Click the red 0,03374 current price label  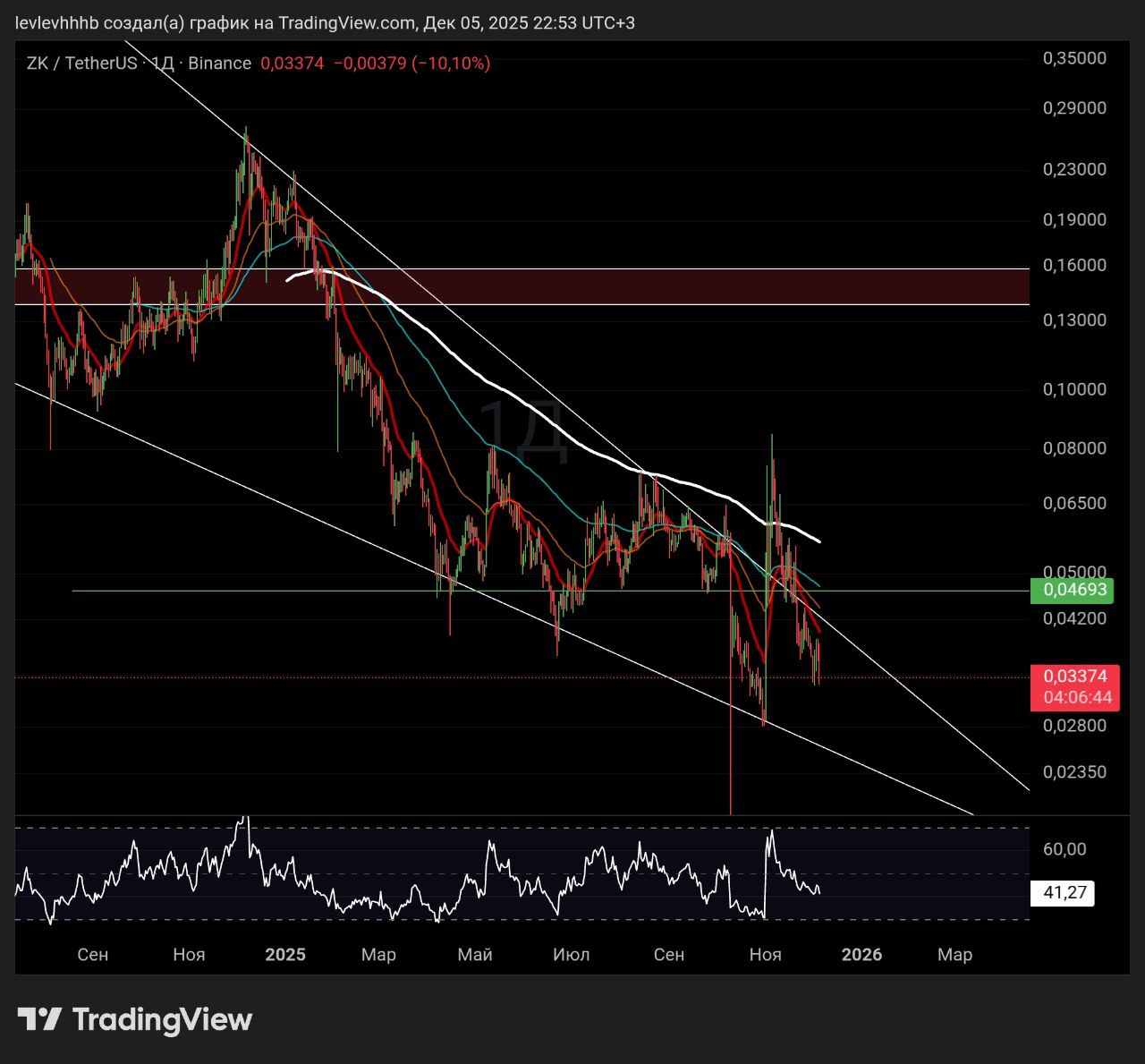1076,677
